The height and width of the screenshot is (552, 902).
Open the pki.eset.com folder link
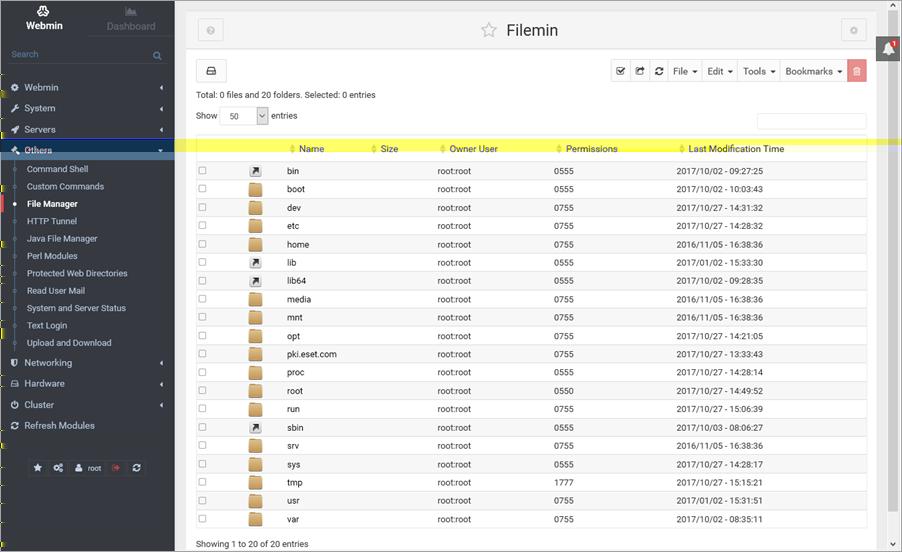[x=312, y=354]
